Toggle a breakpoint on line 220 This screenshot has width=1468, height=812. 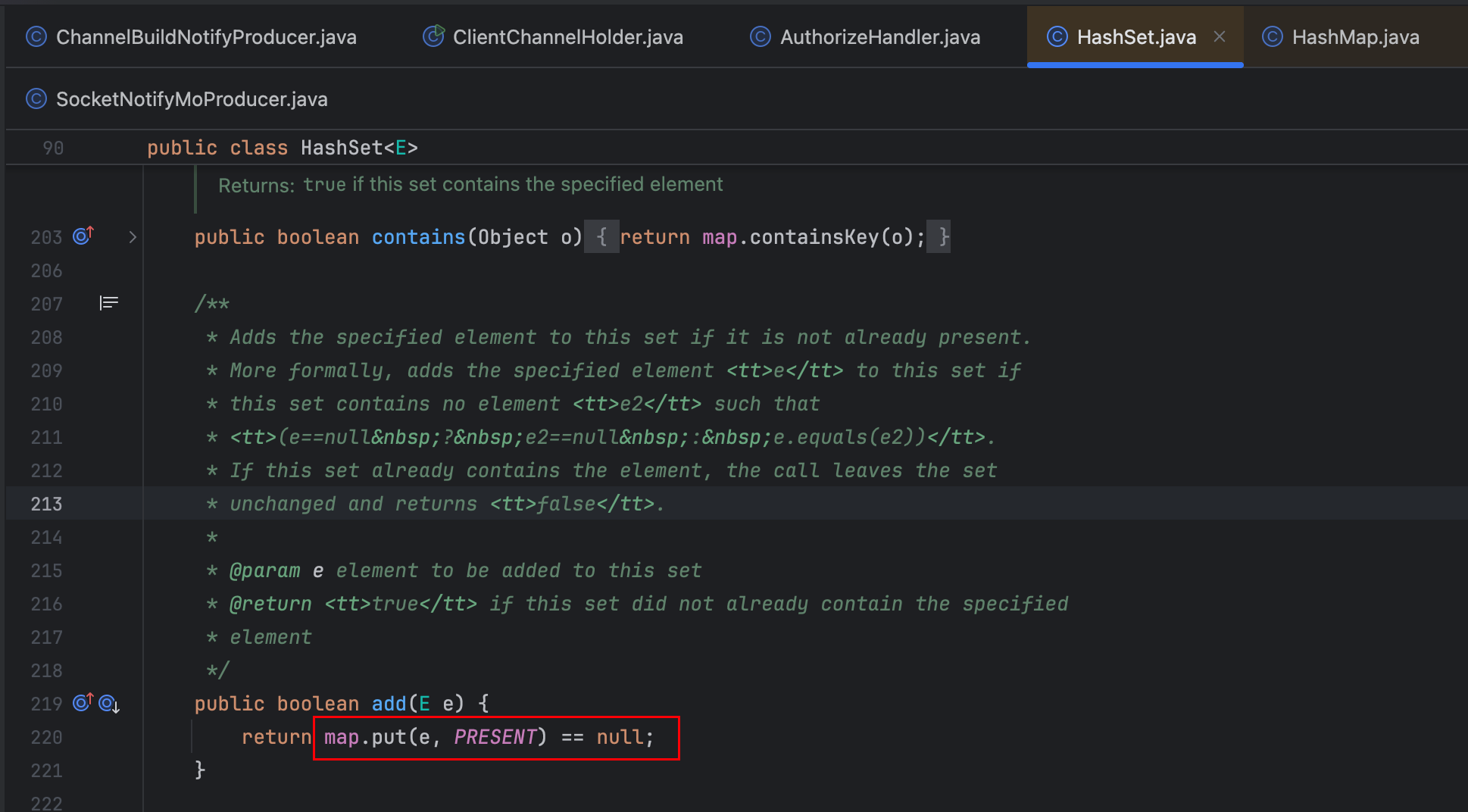pos(47,737)
